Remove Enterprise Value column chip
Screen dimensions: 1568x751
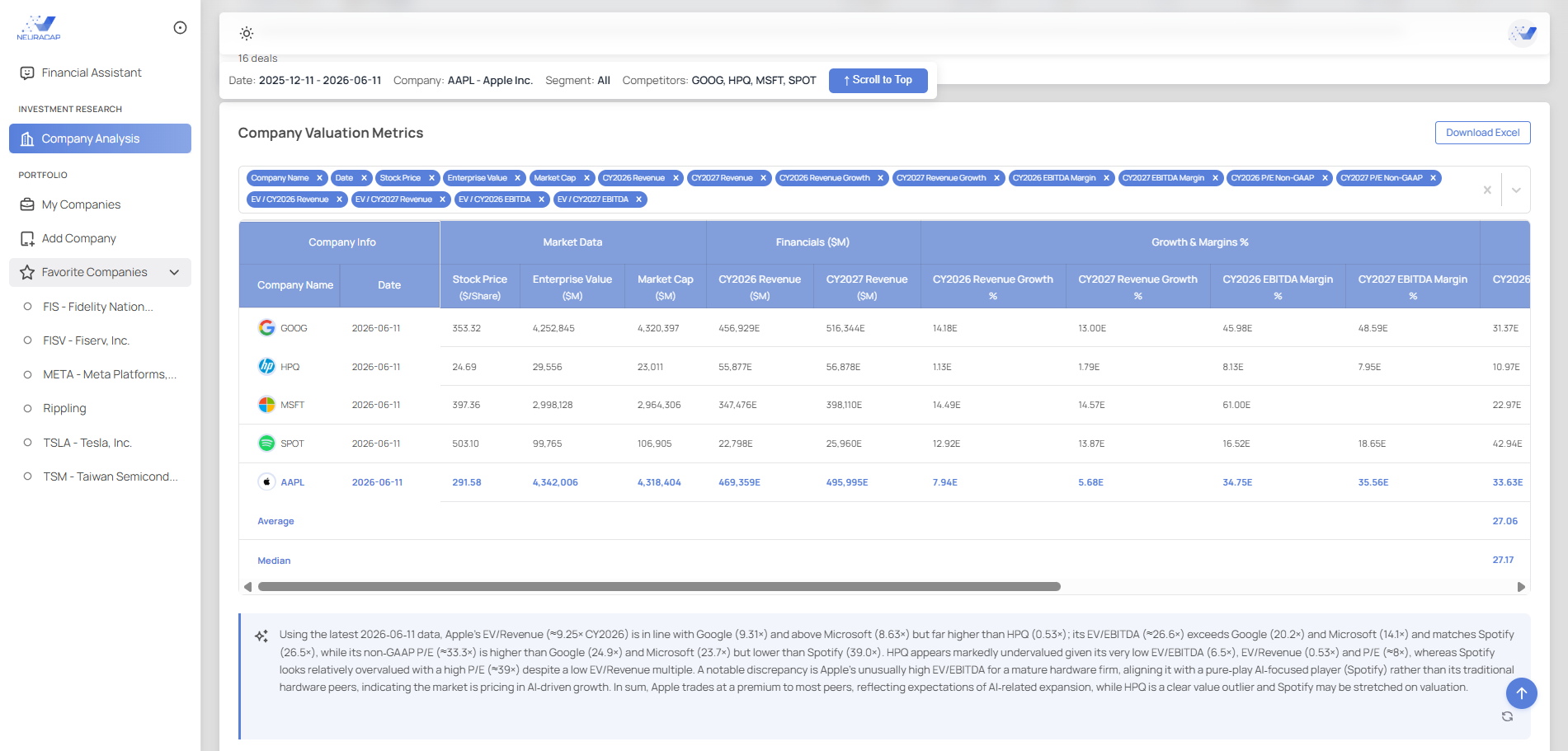click(x=518, y=178)
